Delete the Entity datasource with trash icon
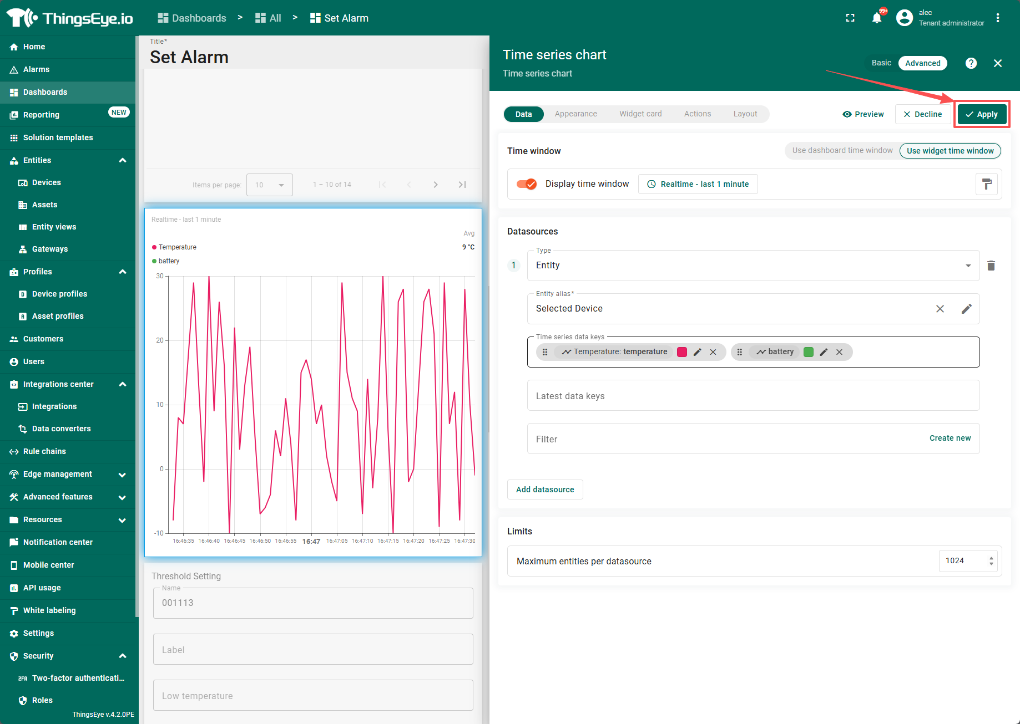 (991, 266)
